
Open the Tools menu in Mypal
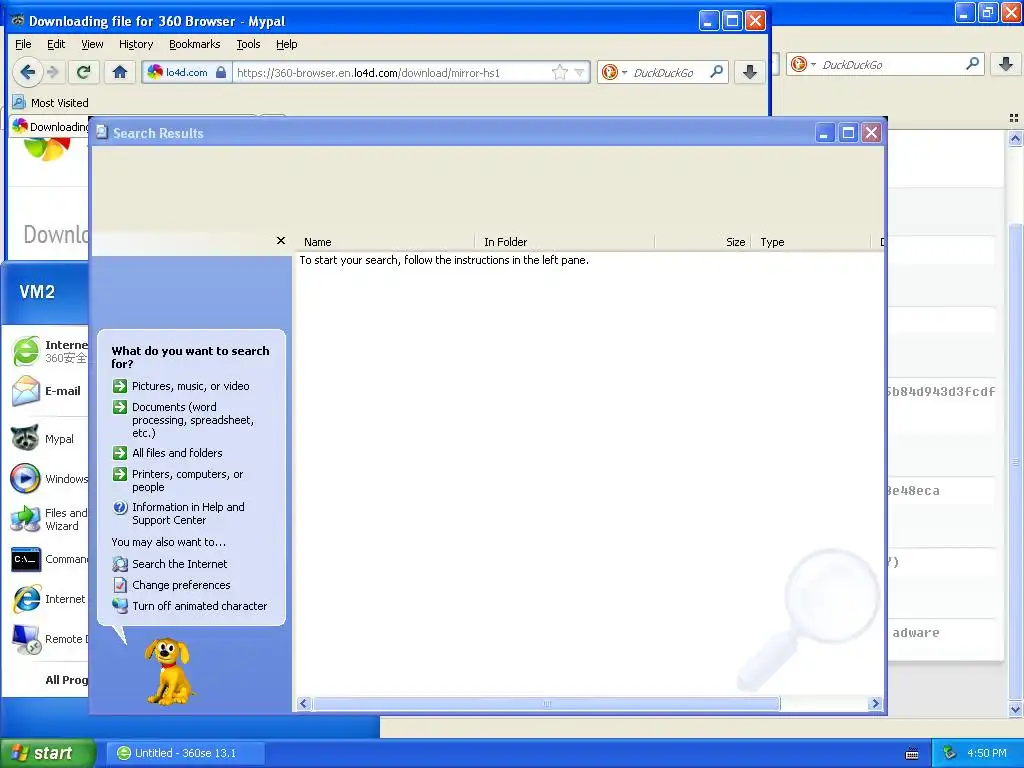coord(248,44)
